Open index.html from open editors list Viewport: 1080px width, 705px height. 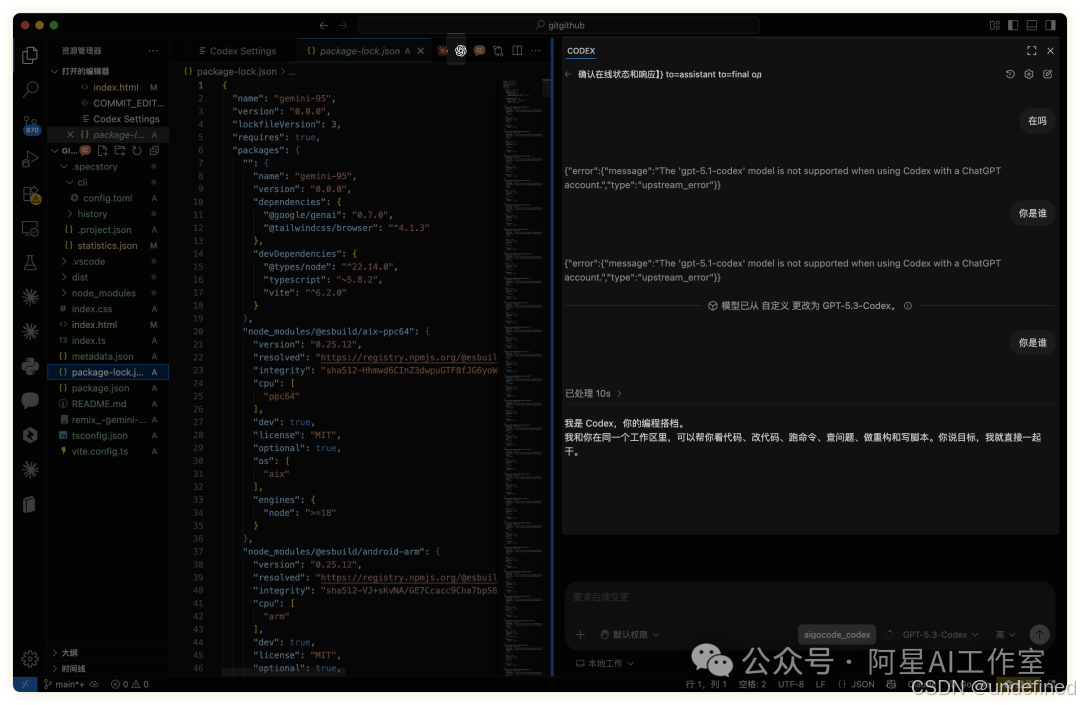pyautogui.click(x=116, y=87)
